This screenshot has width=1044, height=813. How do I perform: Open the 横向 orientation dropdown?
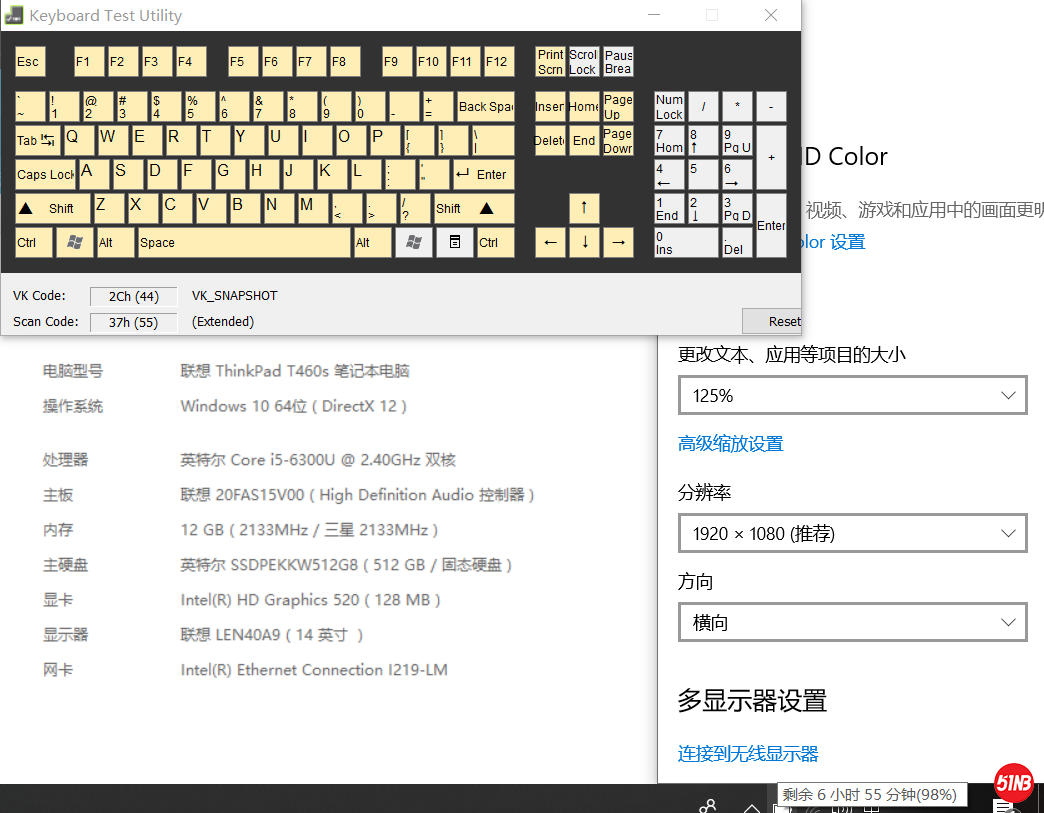click(853, 623)
